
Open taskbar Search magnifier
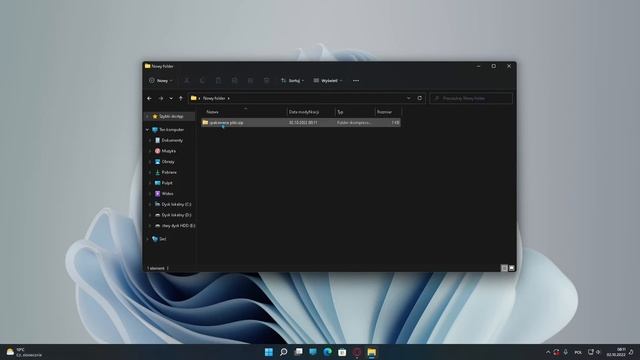(x=283, y=352)
